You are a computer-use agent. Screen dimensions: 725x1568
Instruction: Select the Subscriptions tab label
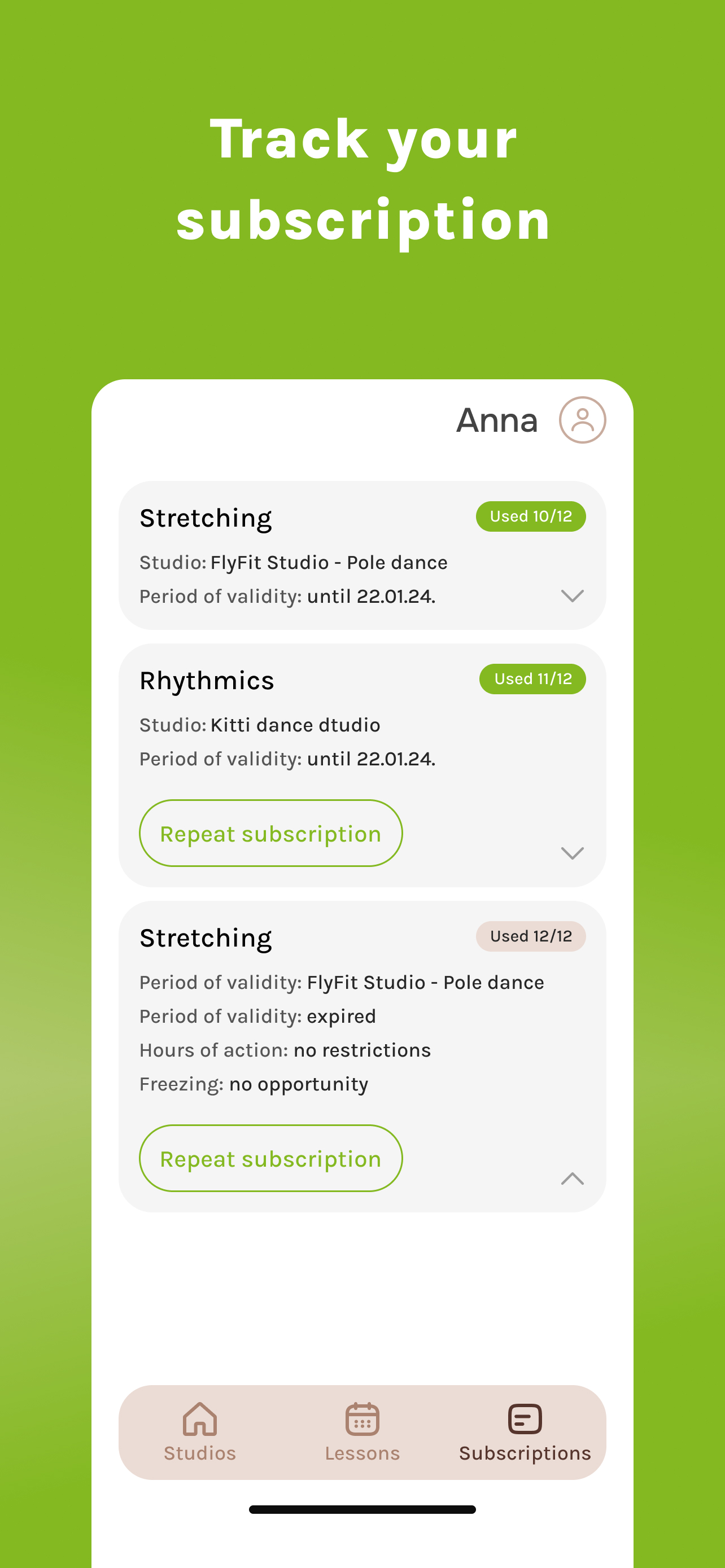pyautogui.click(x=525, y=1453)
